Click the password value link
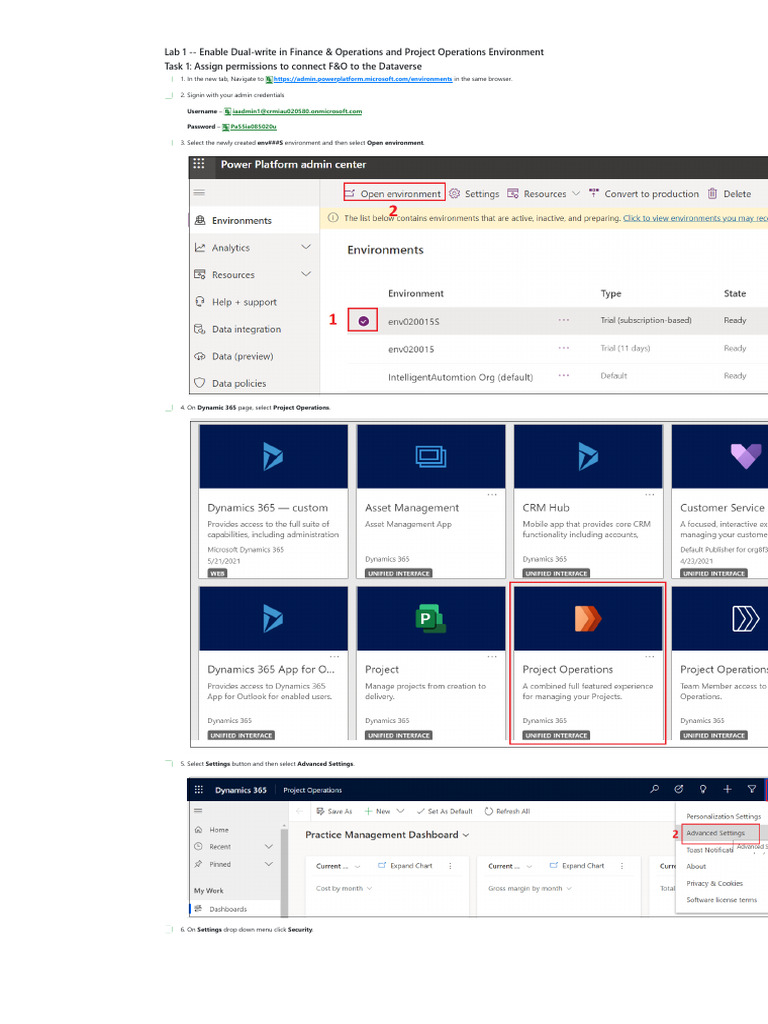The width and height of the screenshot is (768, 1024). click(x=253, y=127)
